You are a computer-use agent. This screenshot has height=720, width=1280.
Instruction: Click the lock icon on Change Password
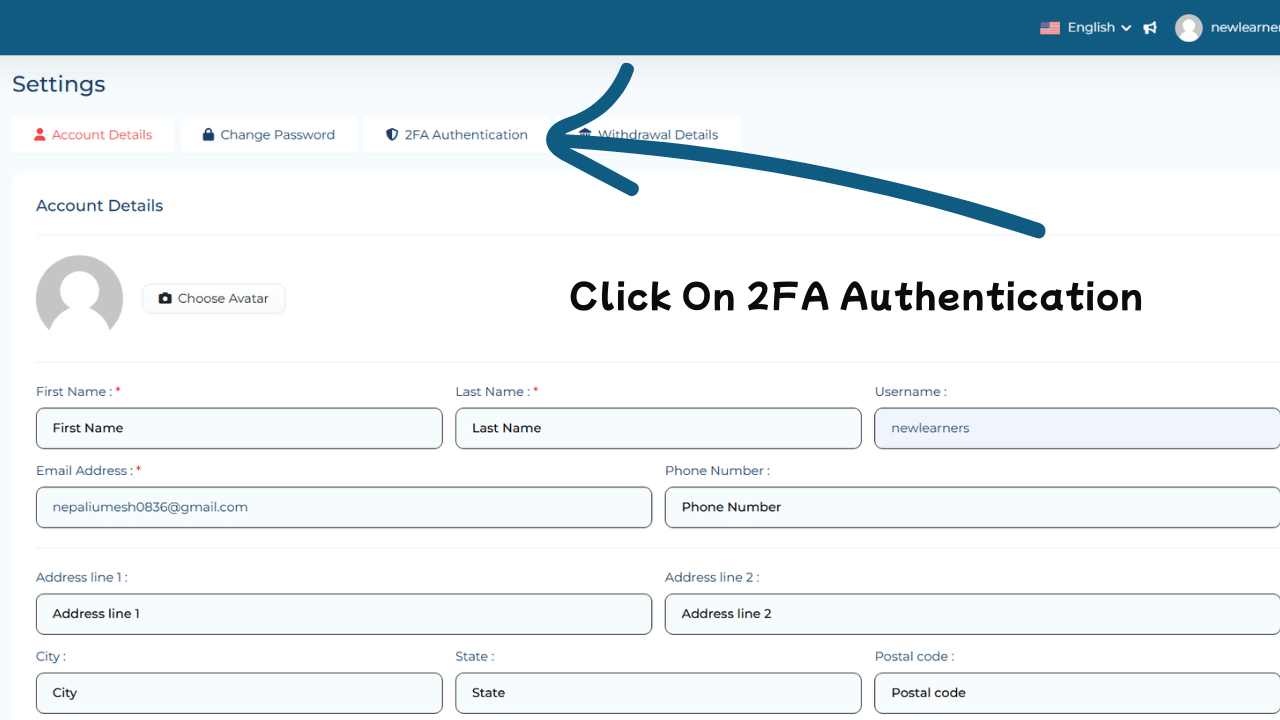pyautogui.click(x=208, y=135)
